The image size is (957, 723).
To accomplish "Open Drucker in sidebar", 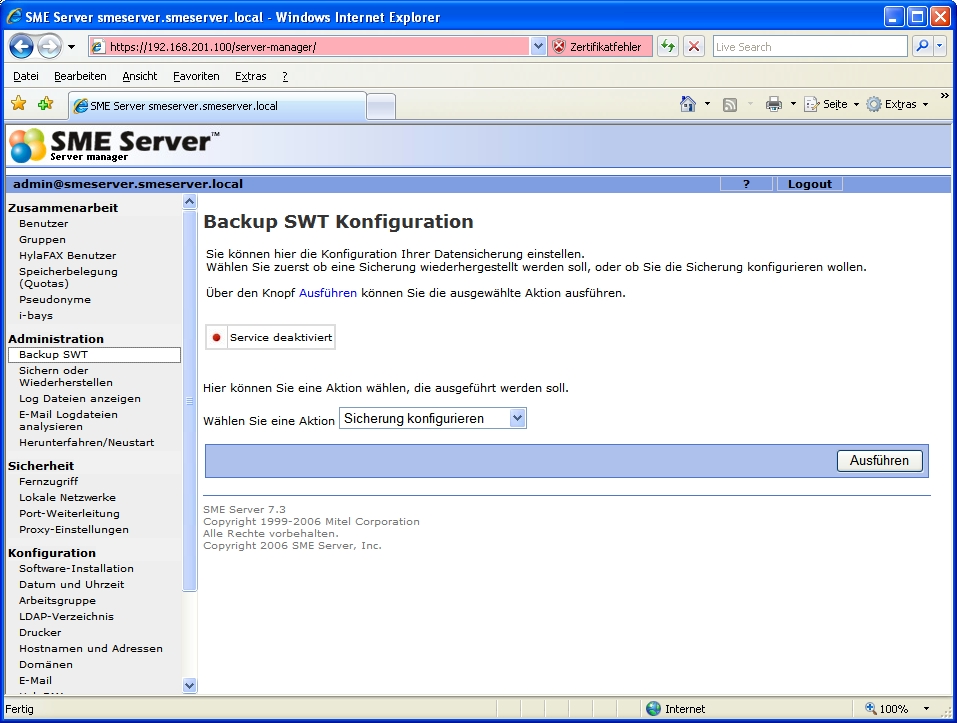I will (40, 632).
